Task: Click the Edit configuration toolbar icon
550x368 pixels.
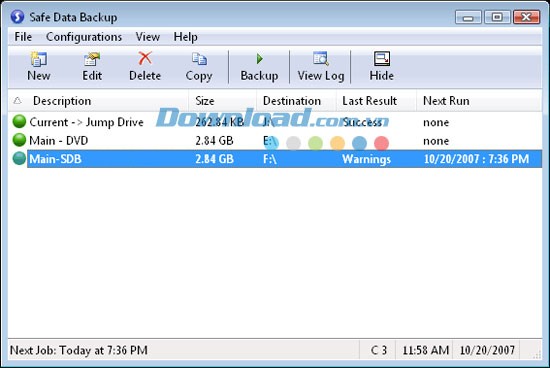Action: (92, 59)
